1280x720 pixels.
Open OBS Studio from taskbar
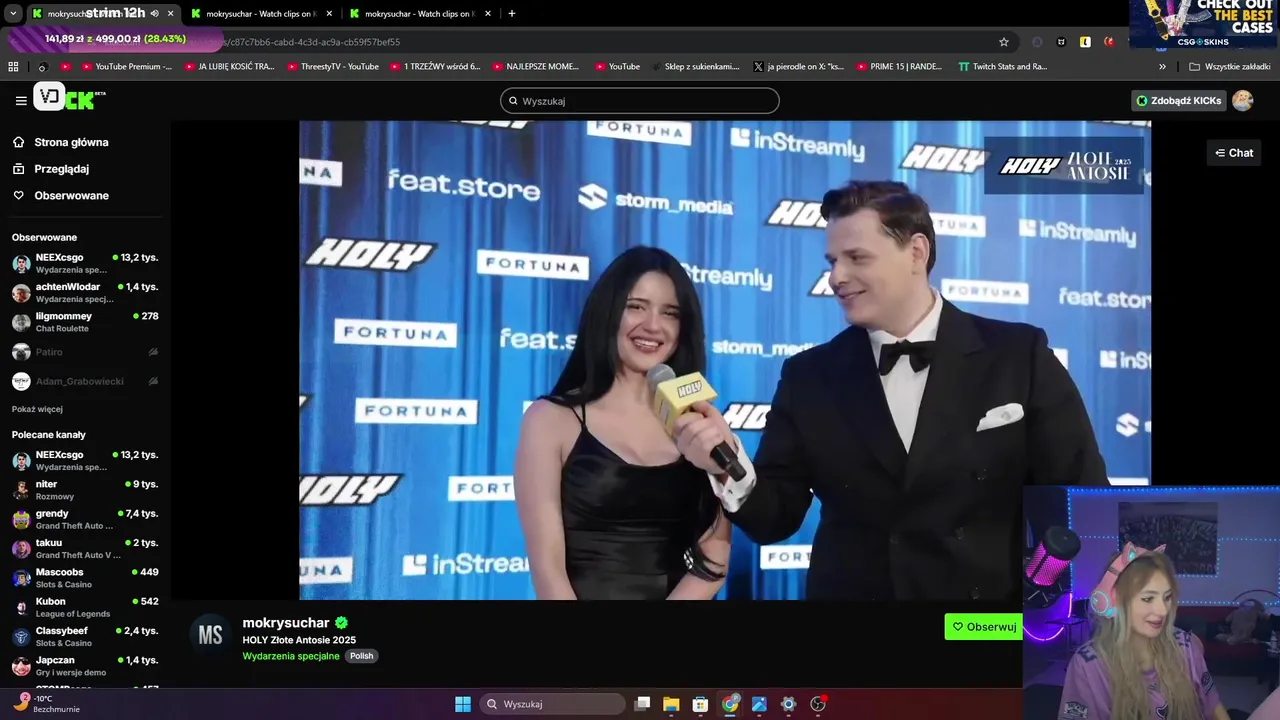(818, 704)
